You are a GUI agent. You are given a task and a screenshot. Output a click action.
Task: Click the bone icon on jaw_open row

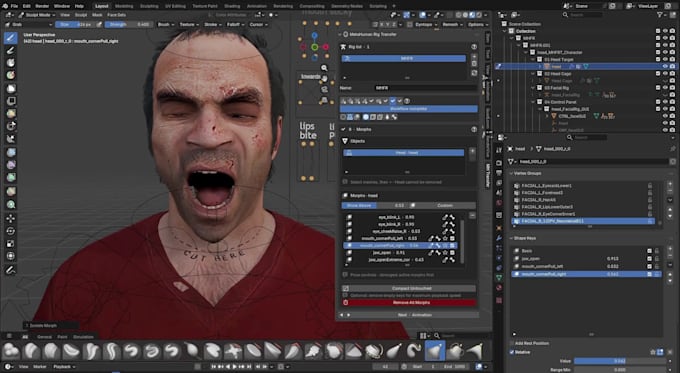pyautogui.click(x=438, y=252)
